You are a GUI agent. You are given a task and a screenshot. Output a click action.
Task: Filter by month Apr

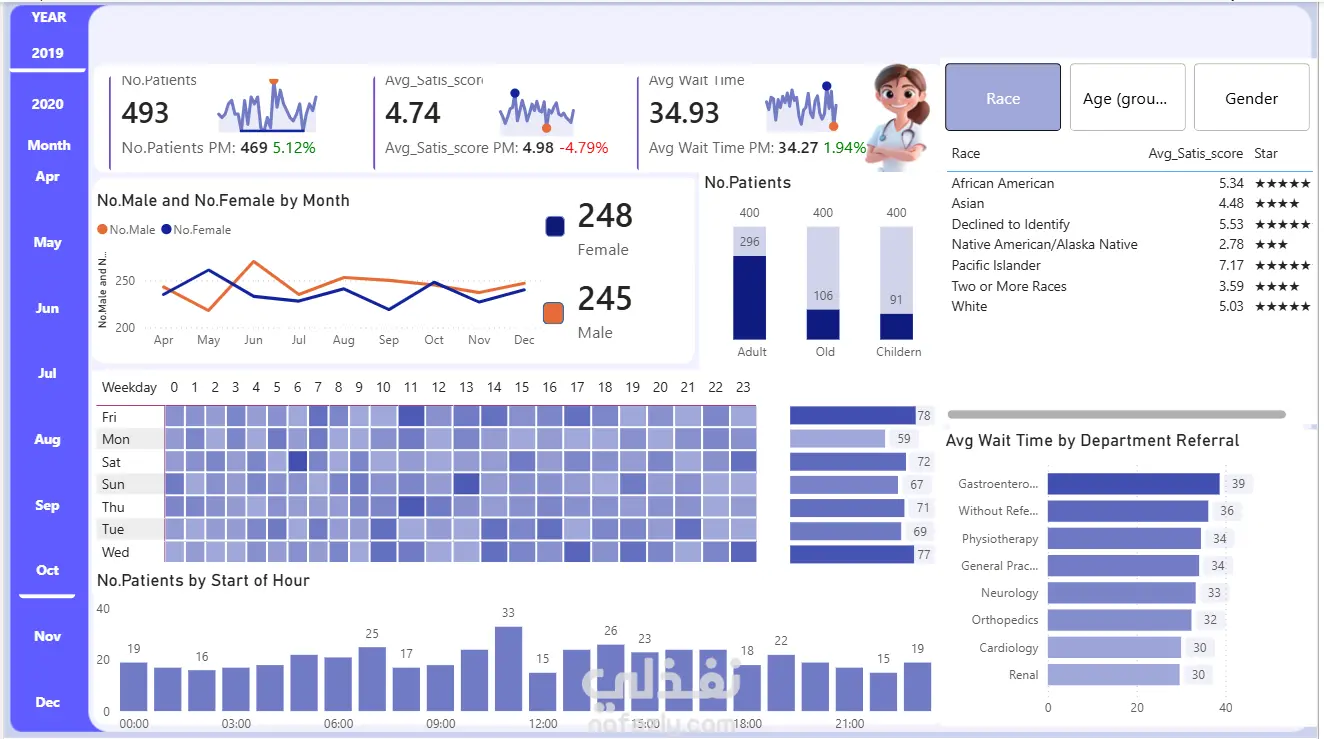[47, 176]
